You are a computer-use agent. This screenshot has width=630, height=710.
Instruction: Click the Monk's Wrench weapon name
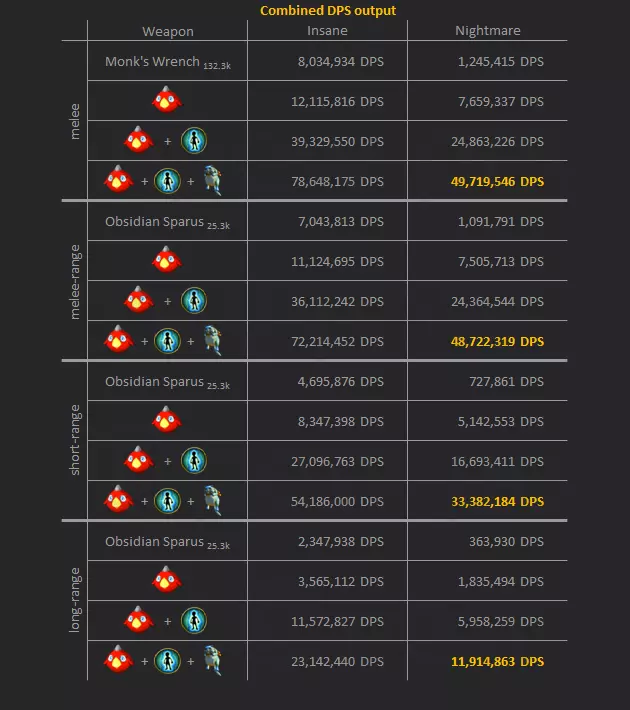pos(152,61)
